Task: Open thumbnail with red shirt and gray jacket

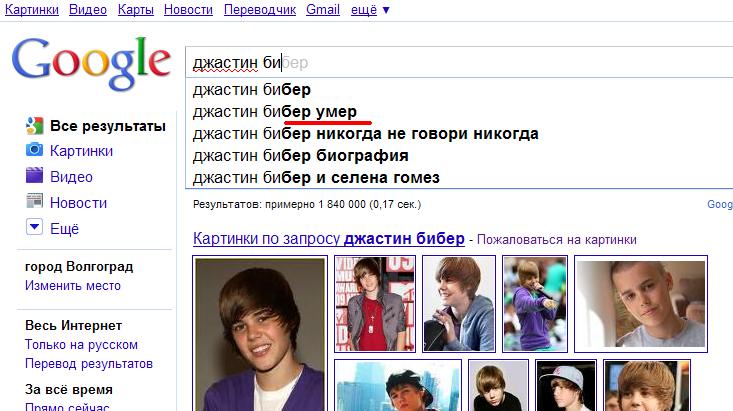Action: tap(375, 304)
